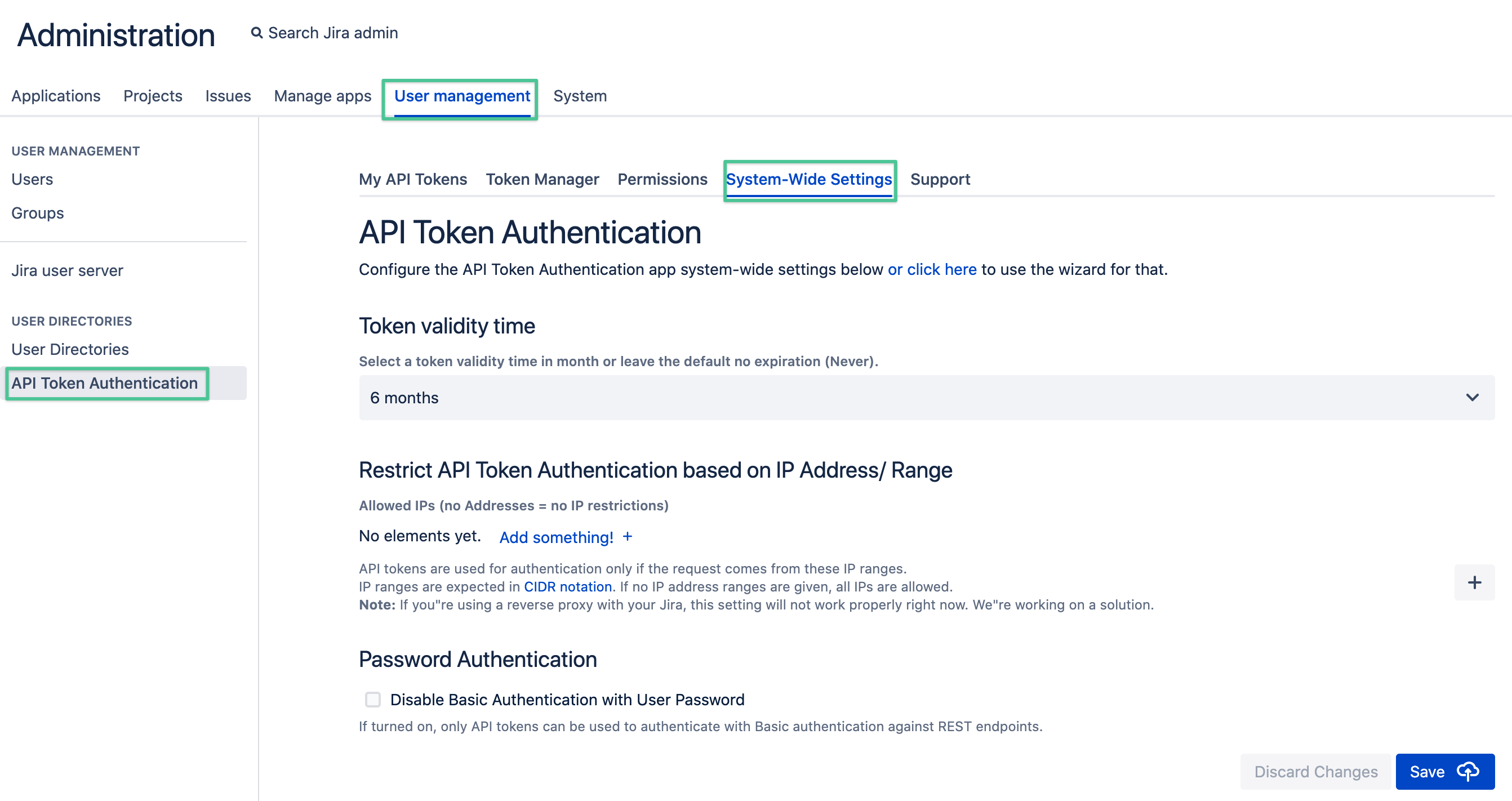Click the search magnifier icon
Screen dimensions: 1512x801
click(x=256, y=33)
